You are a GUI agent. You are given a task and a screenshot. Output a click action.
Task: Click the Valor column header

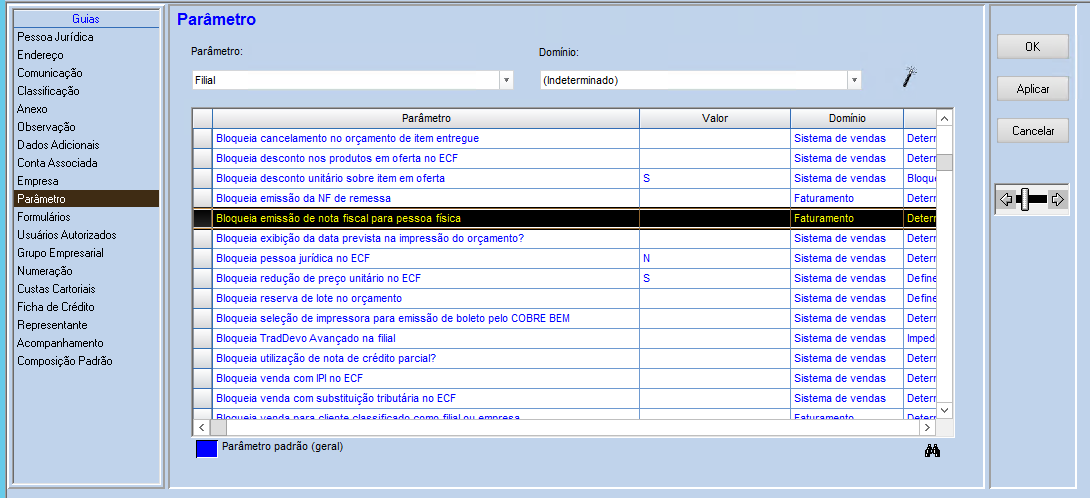(714, 118)
